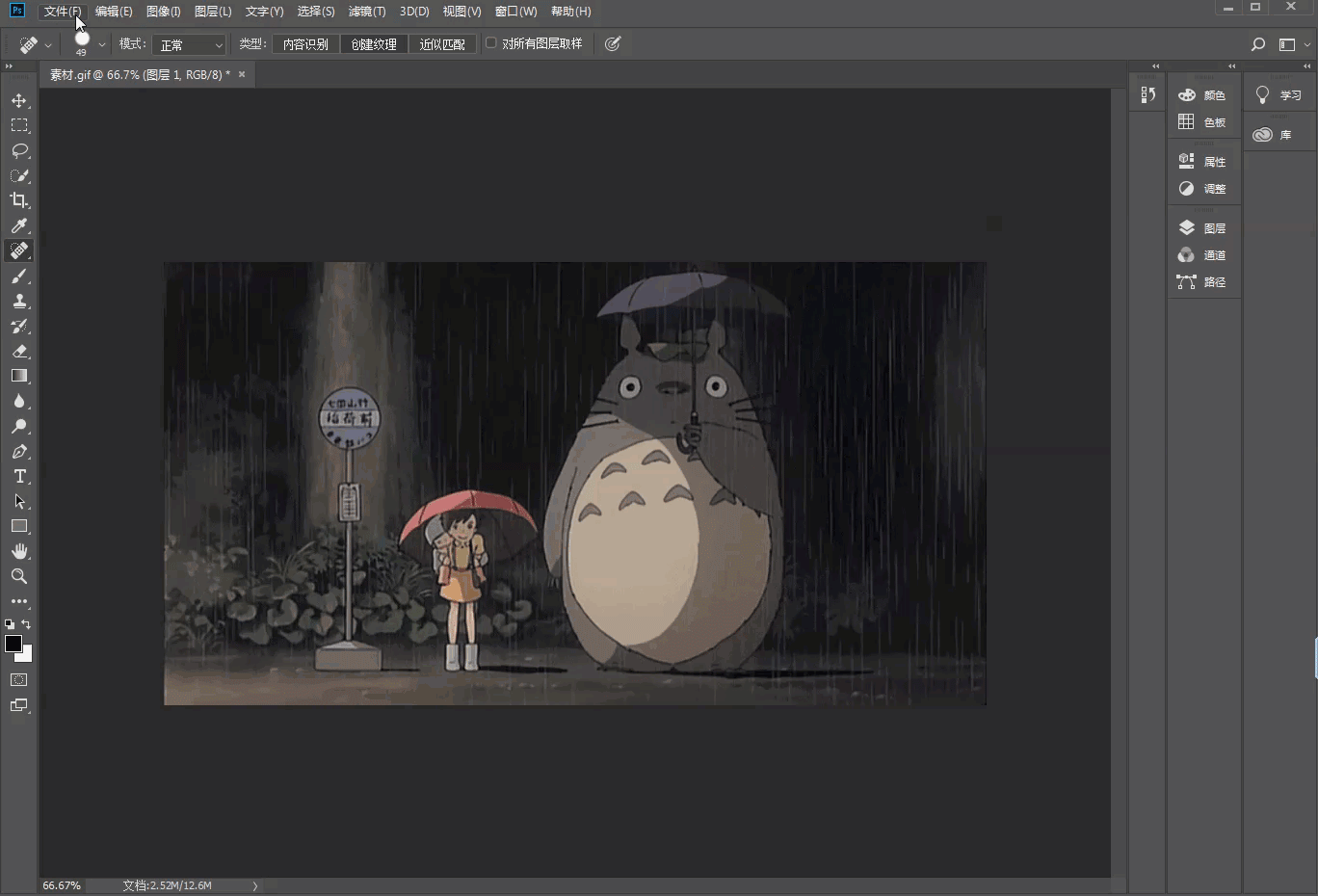This screenshot has height=896, width=1318.
Task: Click the 近似匹配 type button
Action: (442, 44)
